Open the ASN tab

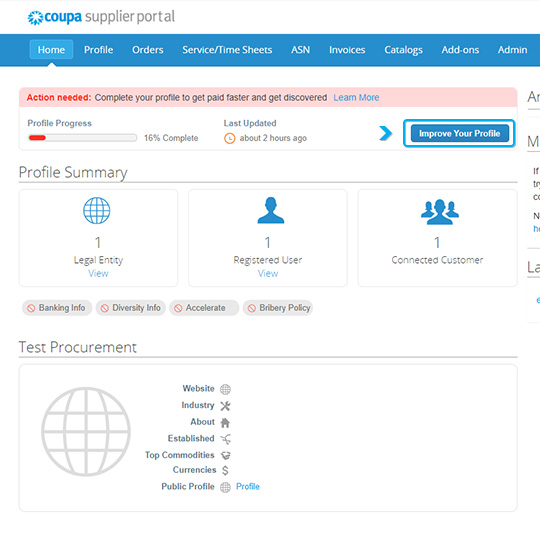point(300,50)
